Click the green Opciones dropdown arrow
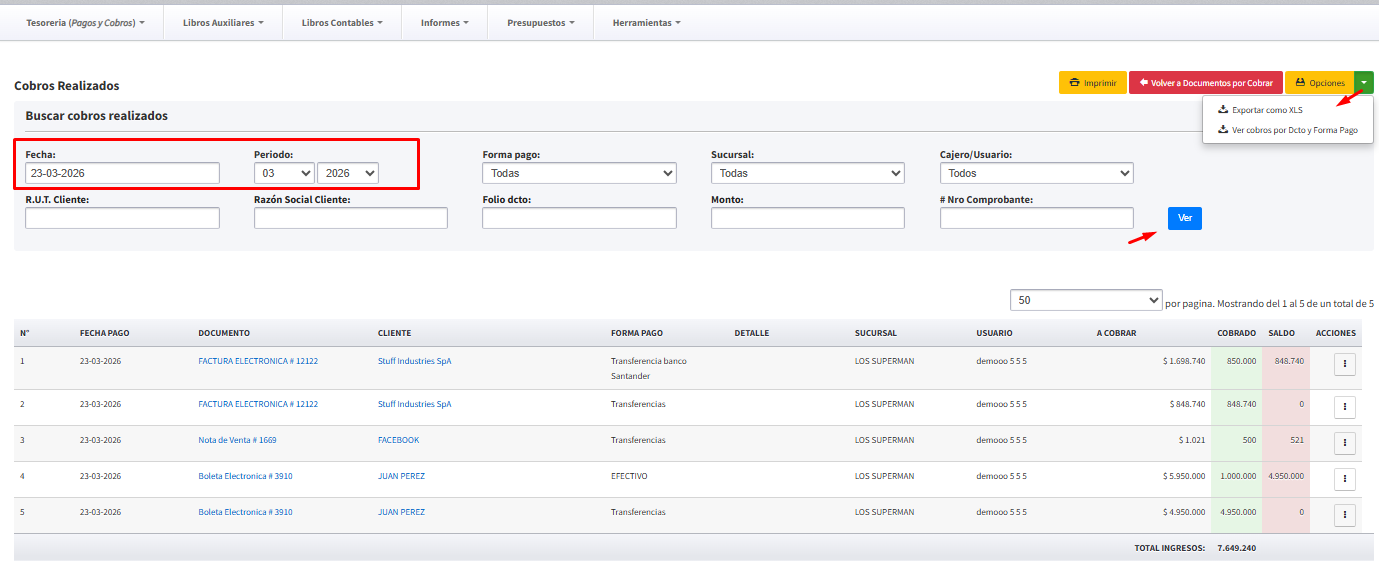Viewport: 1379px width, 578px height. (x=1364, y=83)
